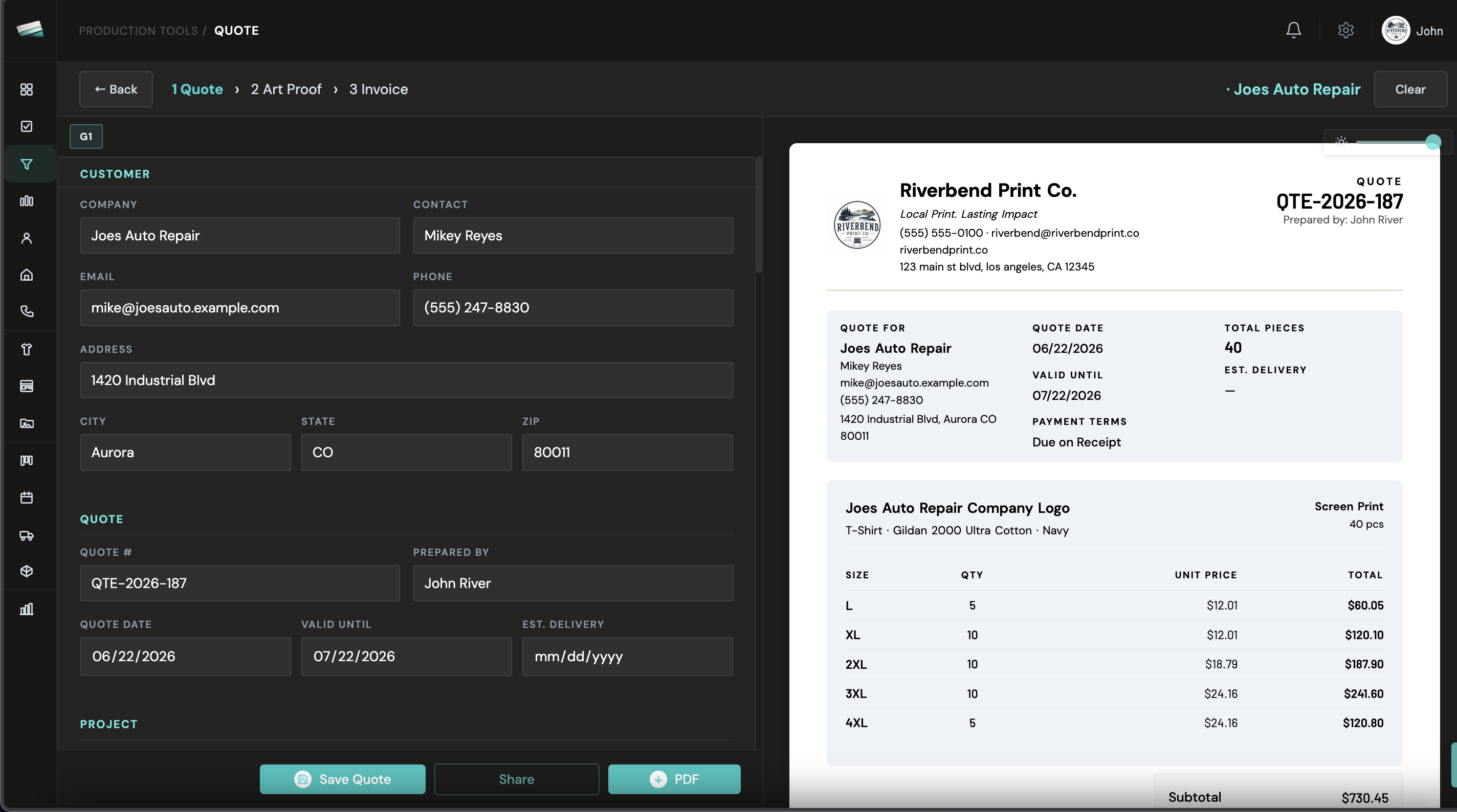Open the checklist tasks icon in sidebar
This screenshot has width=1457, height=812.
27,126
